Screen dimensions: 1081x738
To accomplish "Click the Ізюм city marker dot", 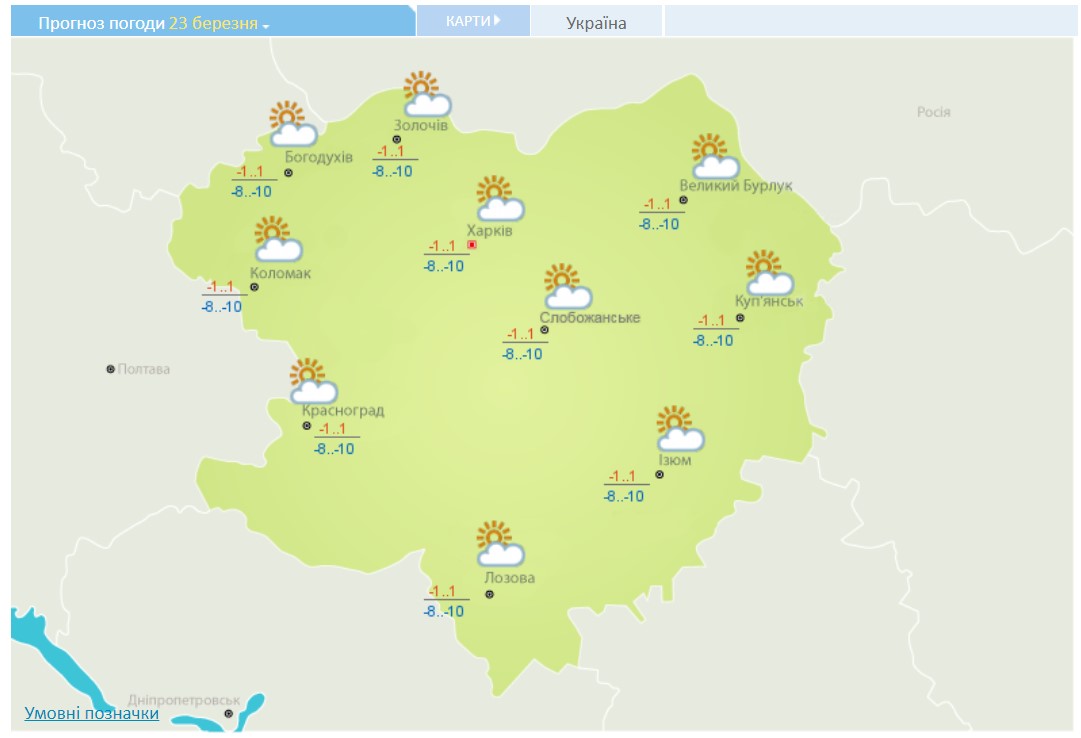I will [x=659, y=475].
